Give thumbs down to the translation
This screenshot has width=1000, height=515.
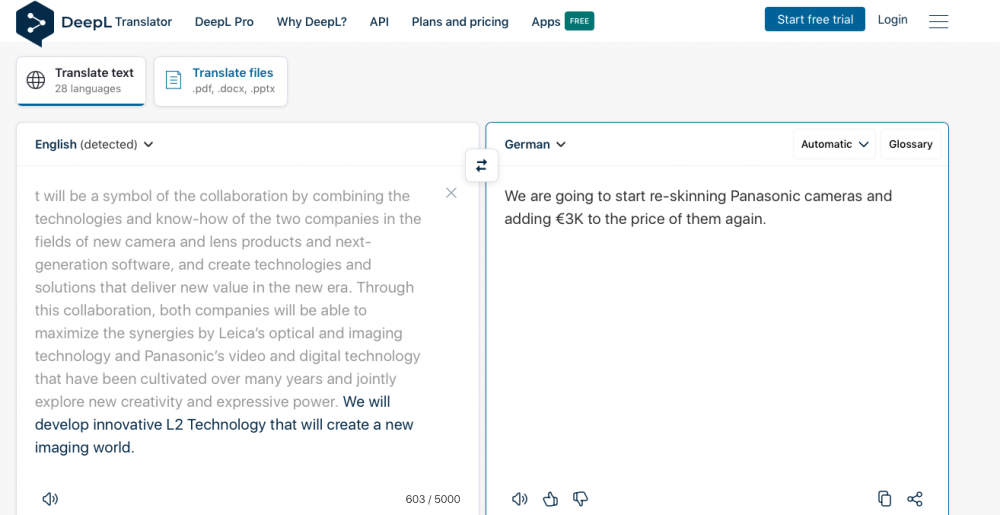click(580, 499)
